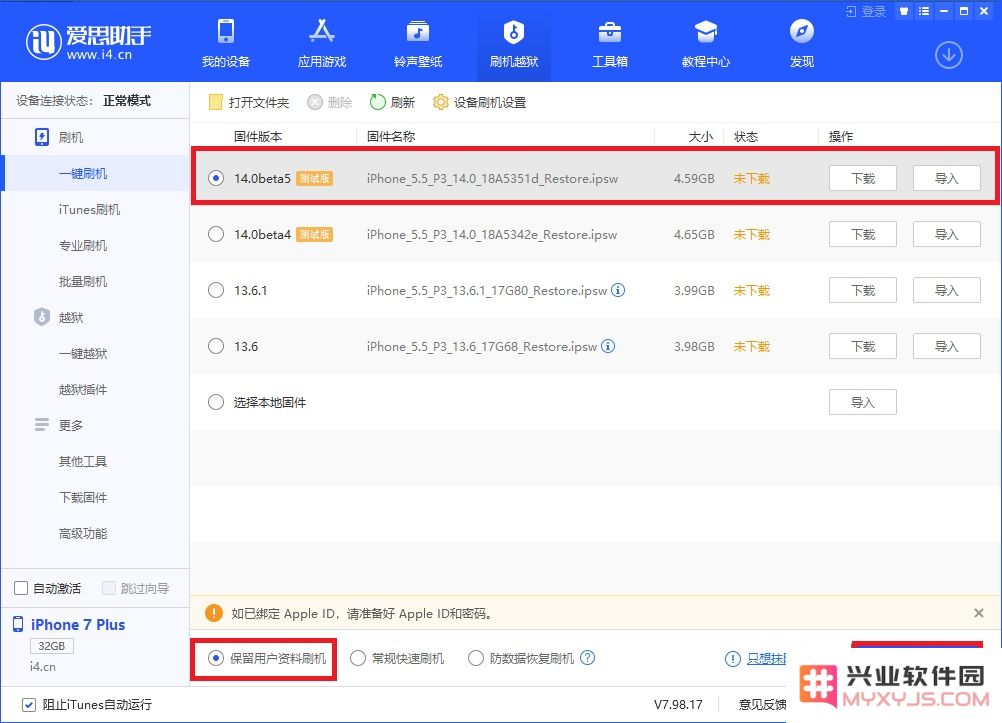
Task: Toggle 自动激活 checkbox
Action: (21, 588)
